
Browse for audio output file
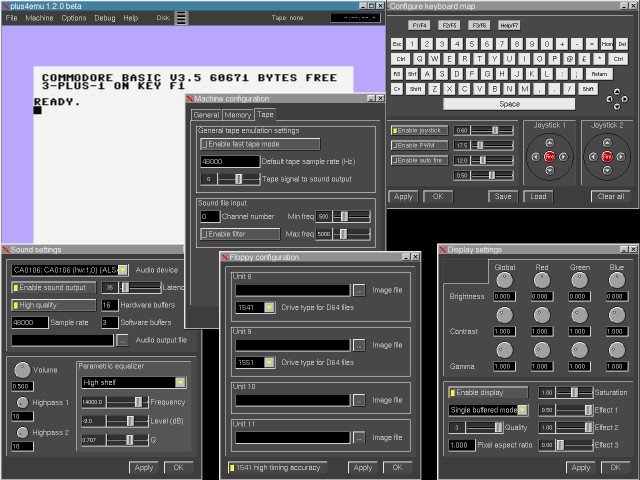(122, 340)
